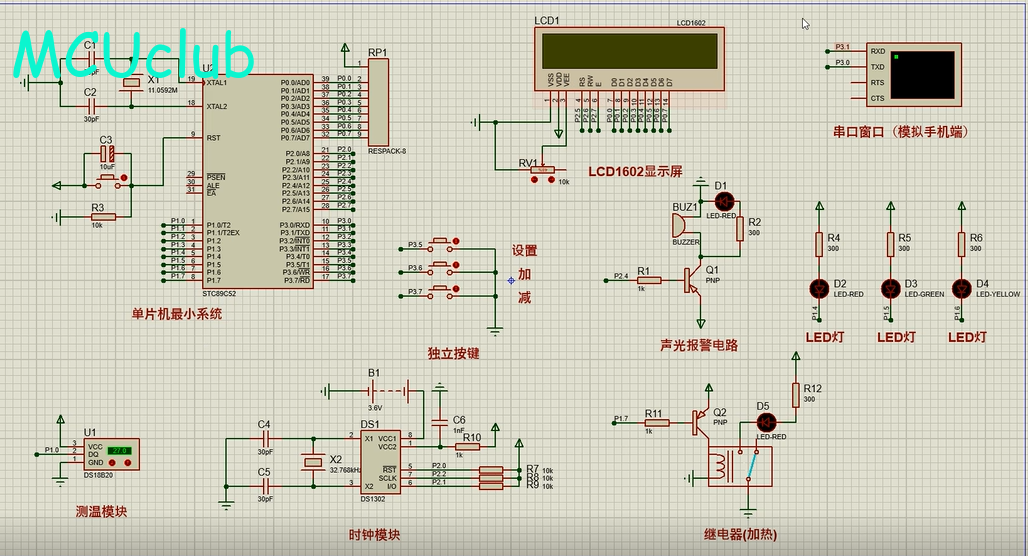The image size is (1028, 556).
Task: Select the STC89C52 microcontroller chip body
Action: [258, 182]
